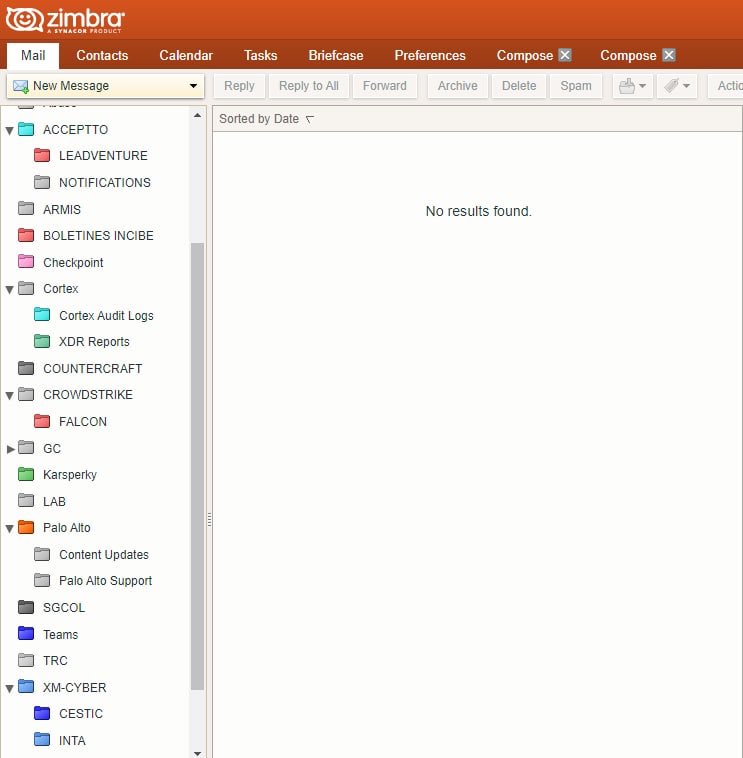Close the first Compose tab
The image size is (743, 758).
(x=565, y=56)
